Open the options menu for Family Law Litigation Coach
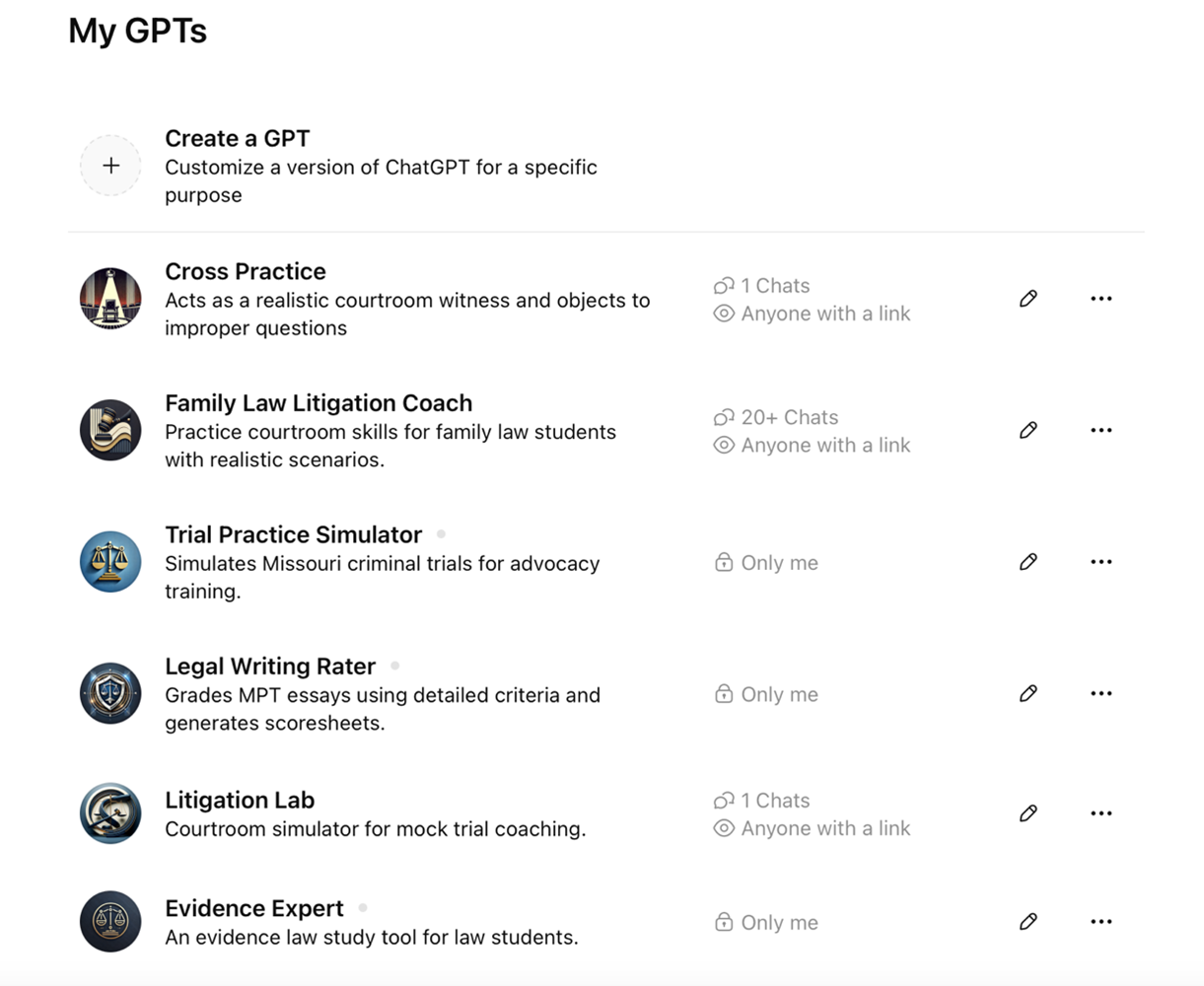 tap(1101, 430)
